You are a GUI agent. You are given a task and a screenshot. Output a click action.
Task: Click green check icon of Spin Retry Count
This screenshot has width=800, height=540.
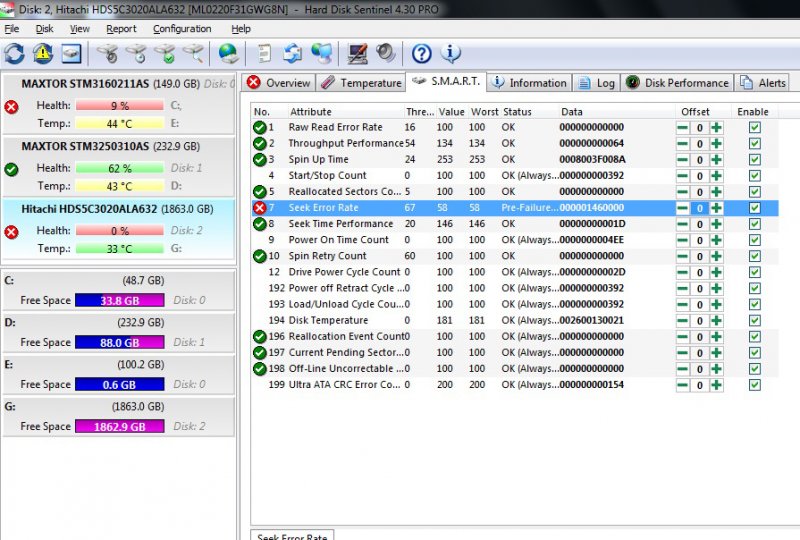(260, 256)
